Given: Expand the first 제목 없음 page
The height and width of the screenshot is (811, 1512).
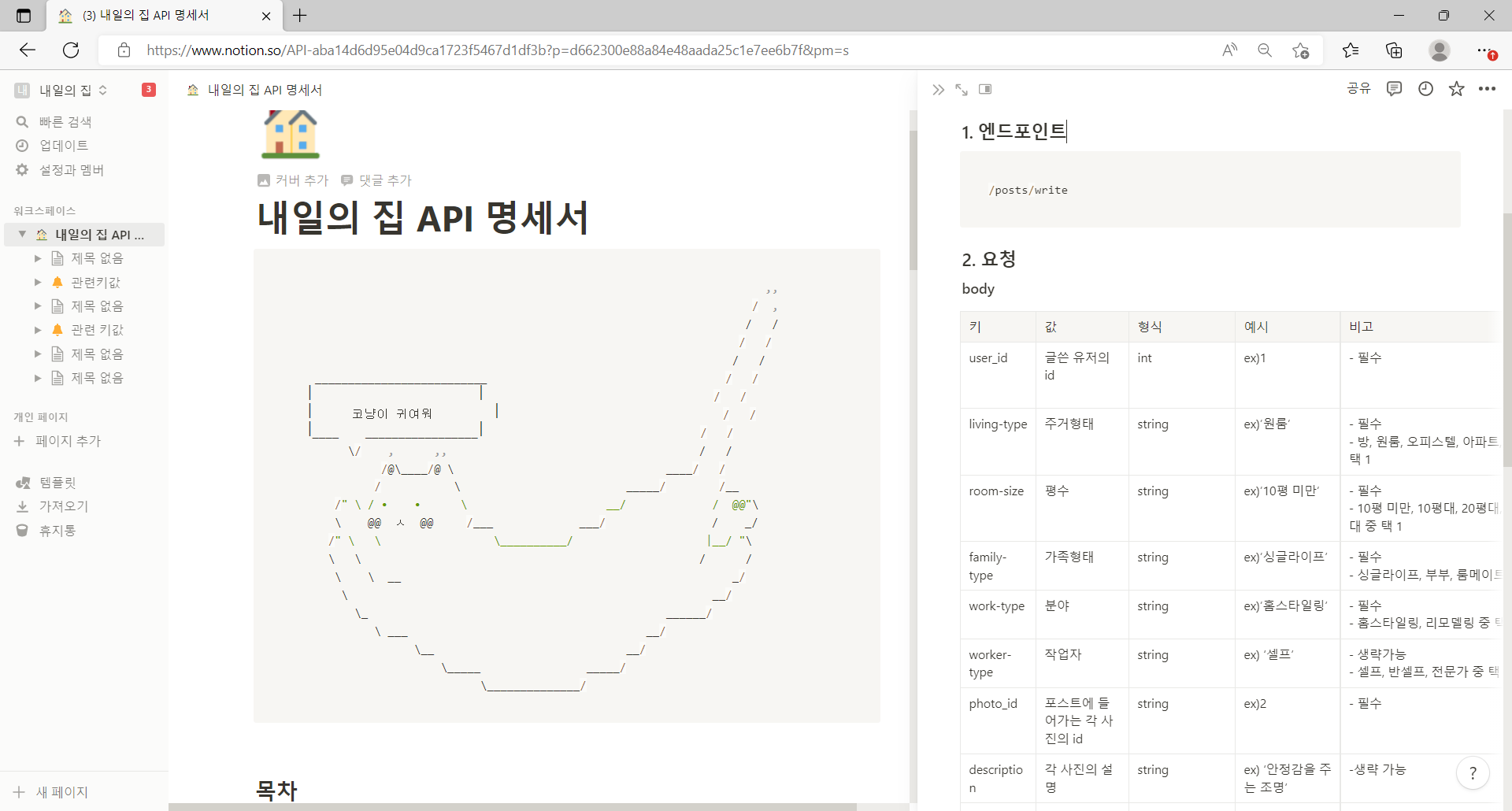Looking at the screenshot, I should (x=37, y=257).
